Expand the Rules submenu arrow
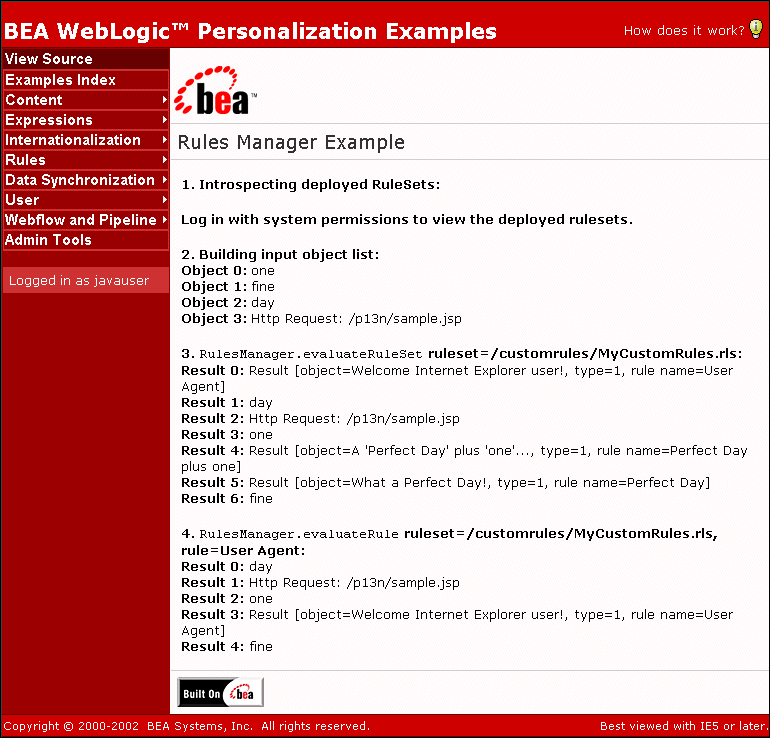 coord(165,160)
